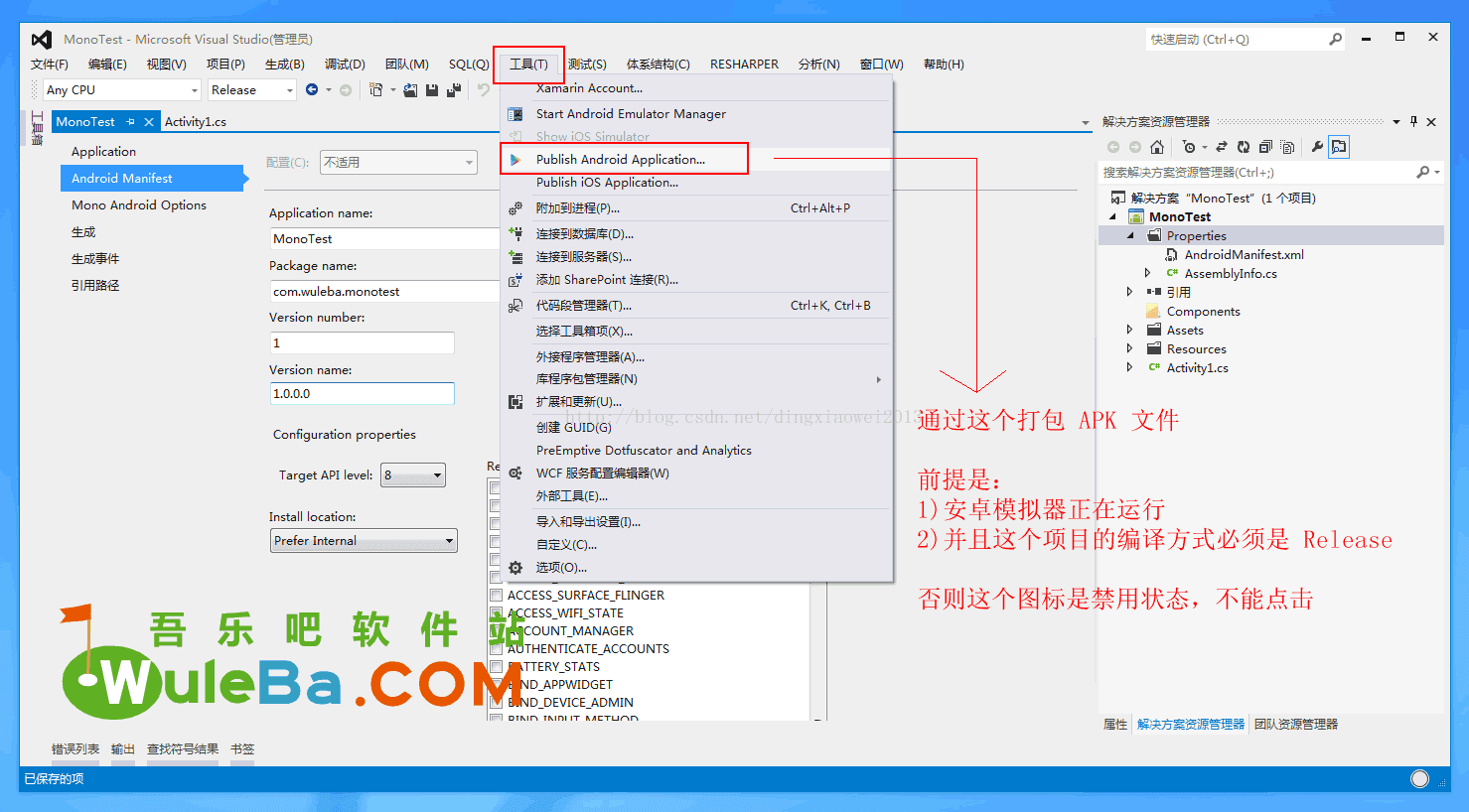1469x812 pixels.
Task: Click the Start Android Emulator Manager icon
Action: (515, 114)
